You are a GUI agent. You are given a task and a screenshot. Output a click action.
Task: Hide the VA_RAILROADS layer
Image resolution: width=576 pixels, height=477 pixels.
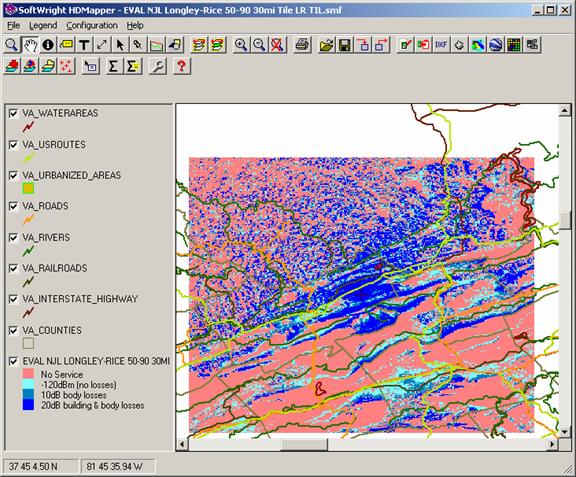pos(13,268)
